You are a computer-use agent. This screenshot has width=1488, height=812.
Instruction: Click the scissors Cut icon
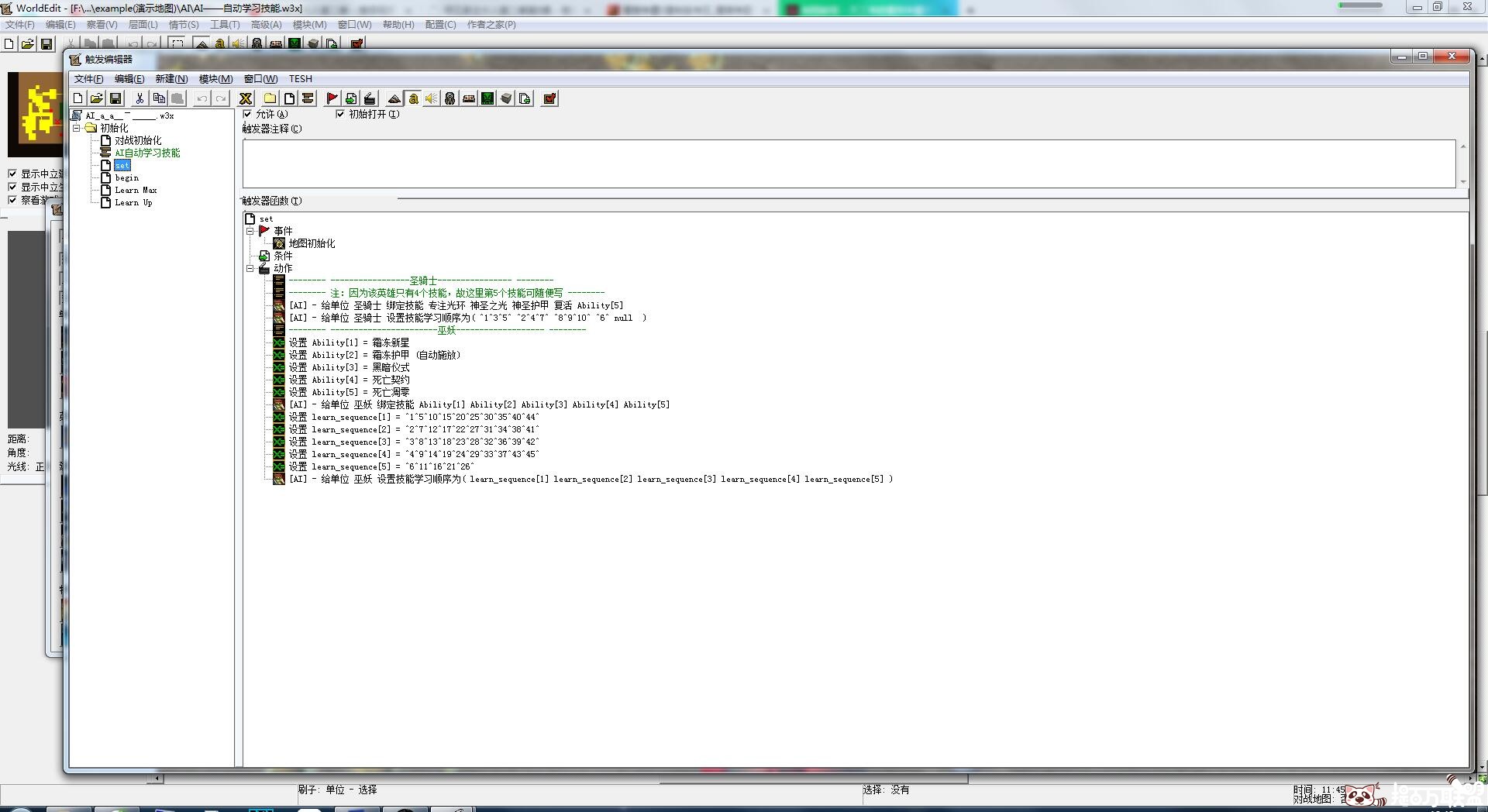coord(139,98)
